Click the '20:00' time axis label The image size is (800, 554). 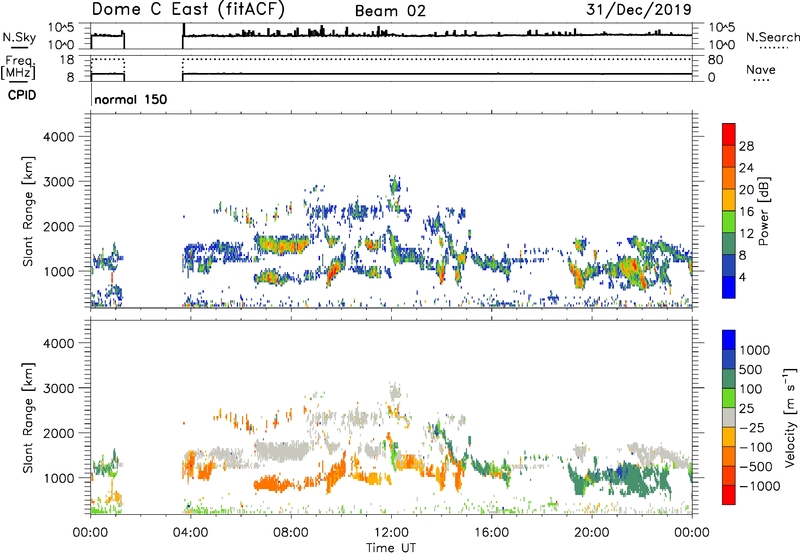(x=592, y=533)
